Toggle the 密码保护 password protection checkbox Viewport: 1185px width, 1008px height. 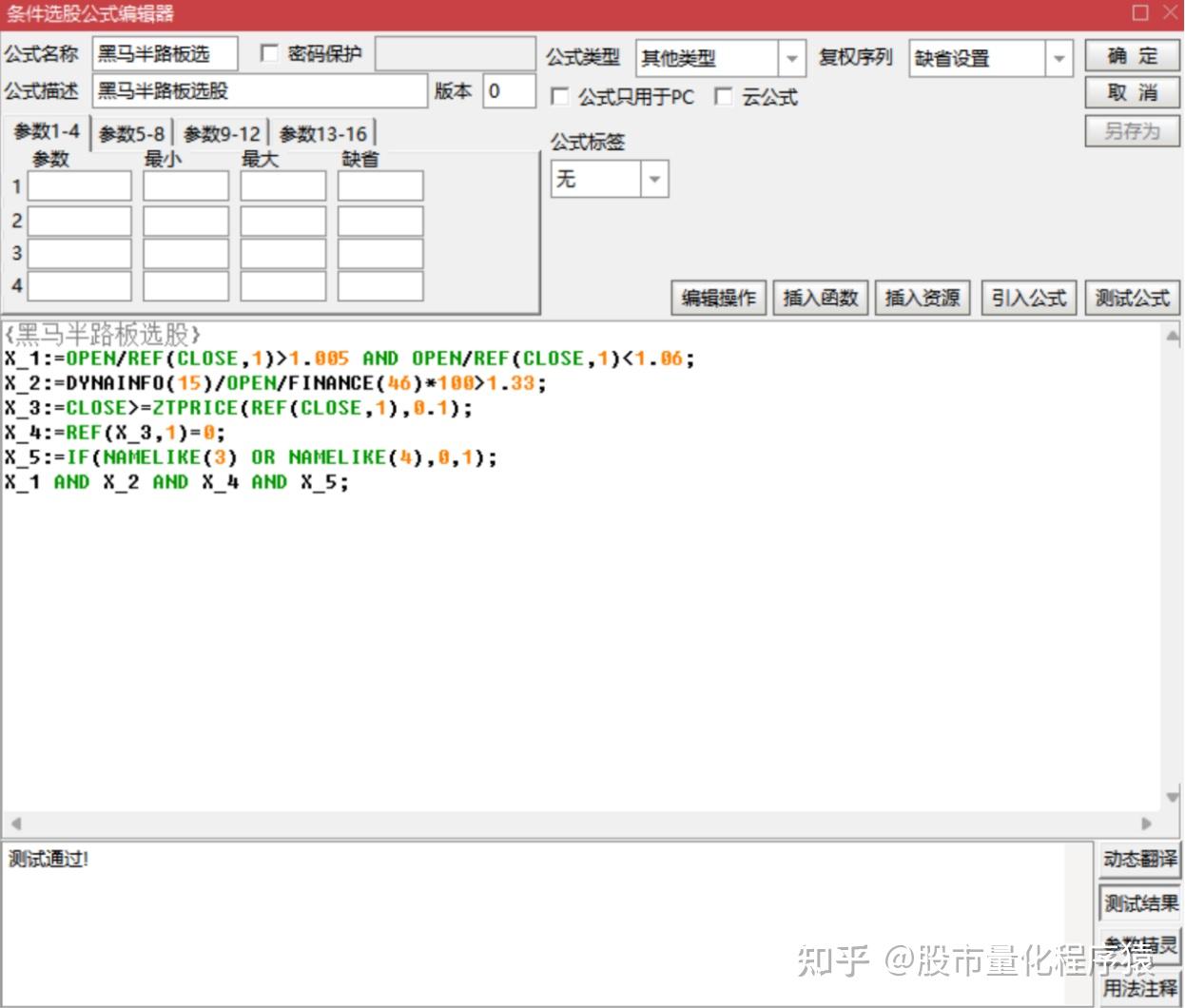[269, 53]
